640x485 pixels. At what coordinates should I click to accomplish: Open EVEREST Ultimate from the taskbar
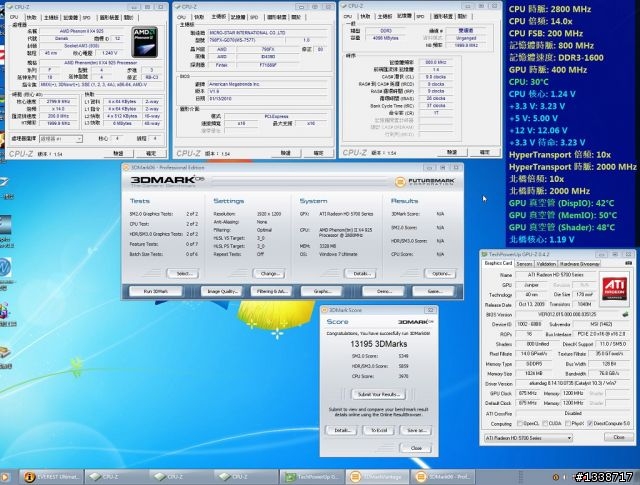(x=52, y=476)
